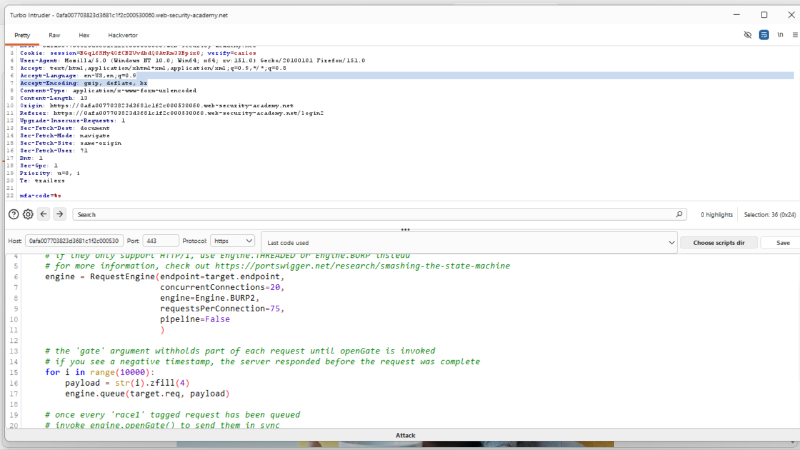This screenshot has height=450, width=800.
Task: Open the Hackvertor tab
Action: tap(122, 35)
